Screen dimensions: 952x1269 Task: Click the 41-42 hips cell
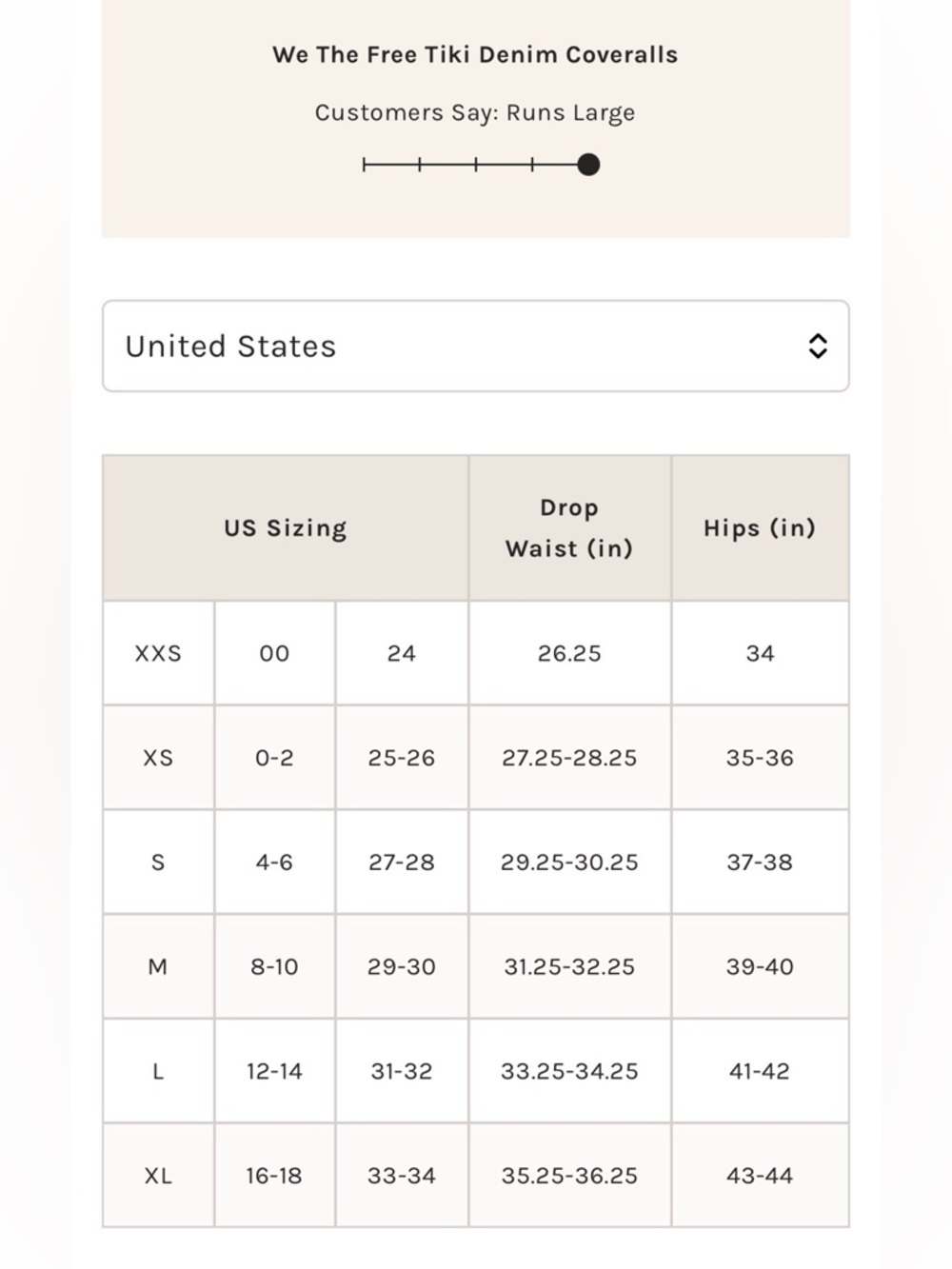pos(760,1071)
